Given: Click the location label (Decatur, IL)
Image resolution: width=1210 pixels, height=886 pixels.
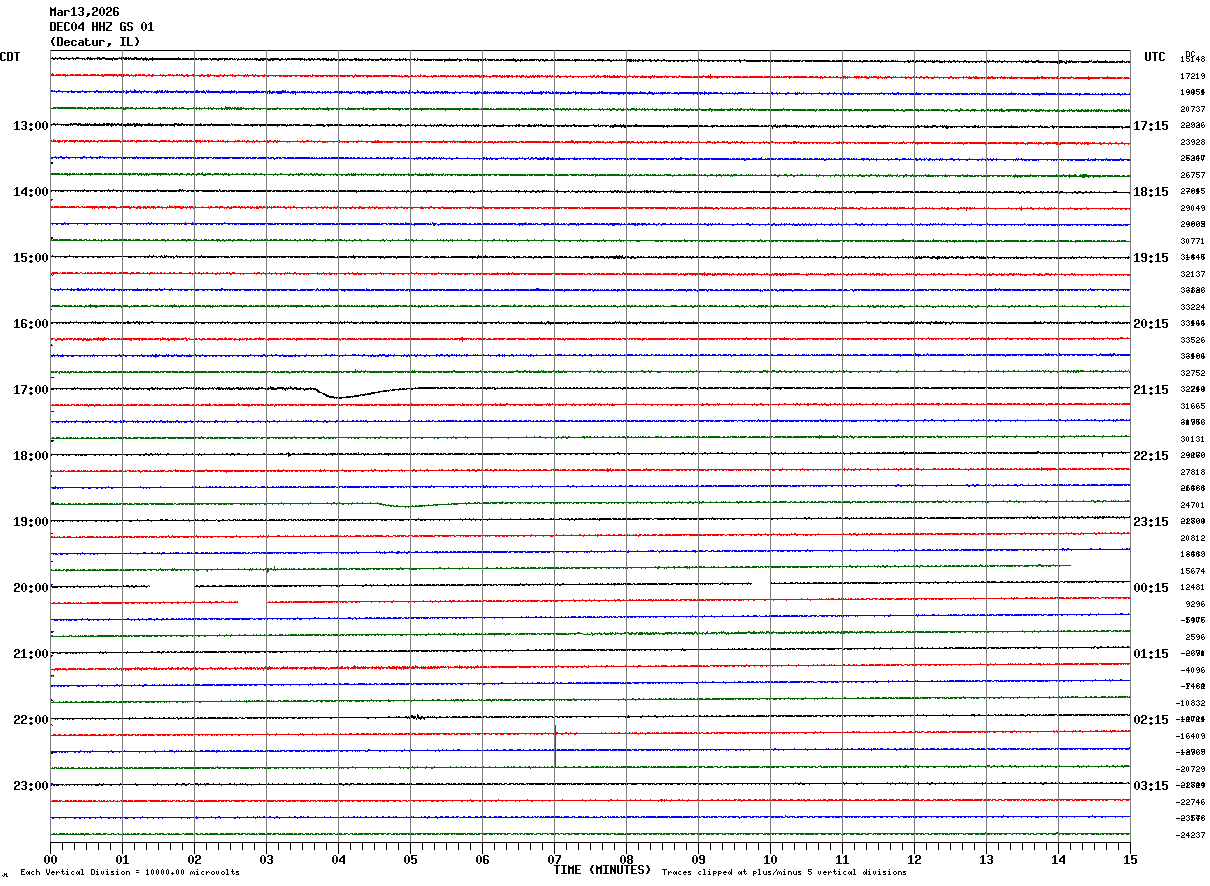Looking at the screenshot, I should (x=95, y=42).
